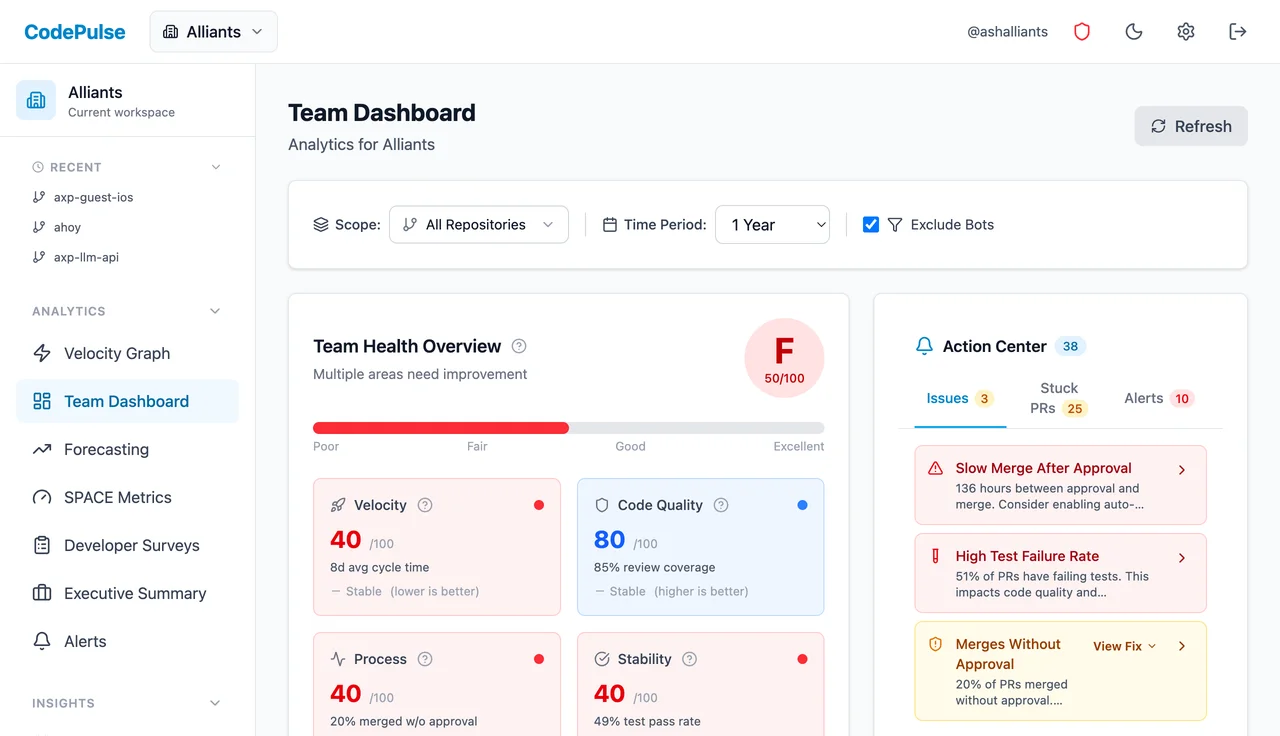Open settings gear icon in header
Screen dimensions: 1280x736
click(1186, 32)
